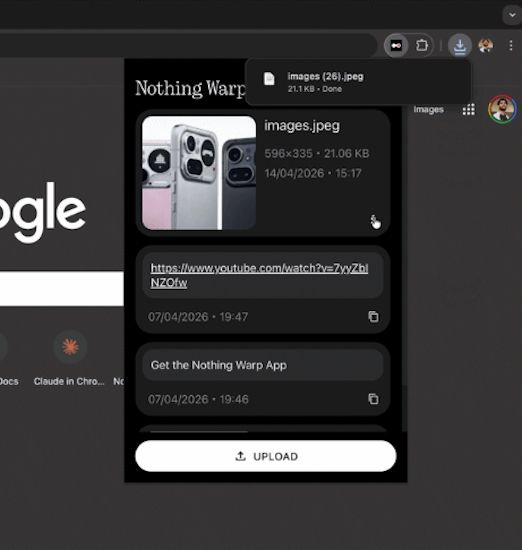Open downloaded file images (26).jpeg
Viewport: 522px width, 550px height.
358,82
